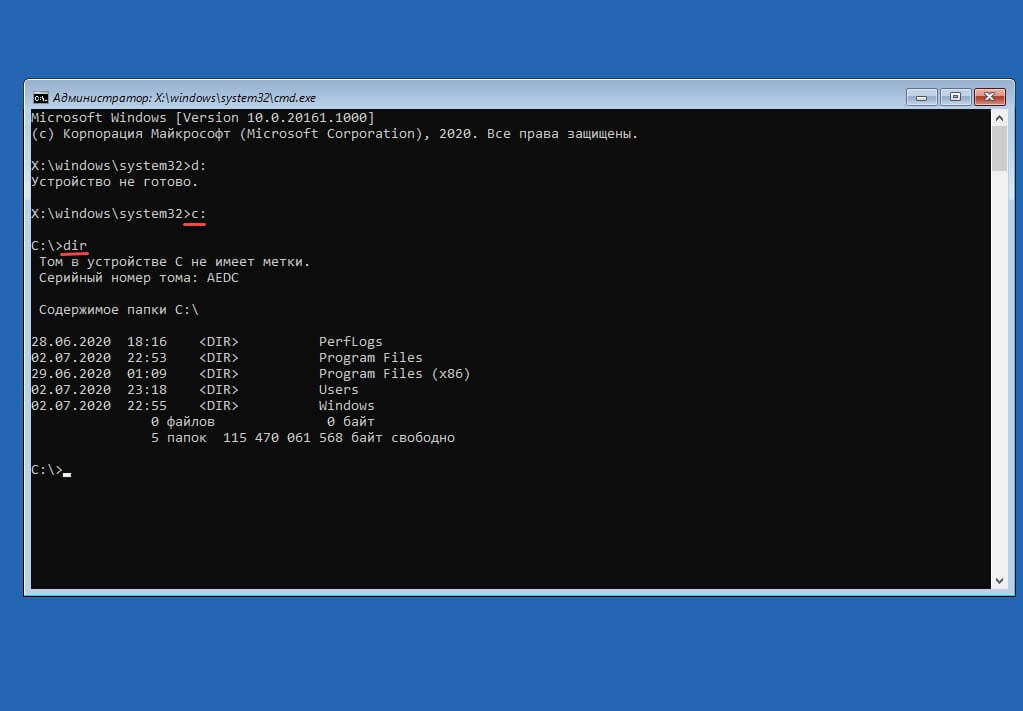The width and height of the screenshot is (1023, 711).
Task: Click the d: command on first prompt
Action: tap(198, 166)
